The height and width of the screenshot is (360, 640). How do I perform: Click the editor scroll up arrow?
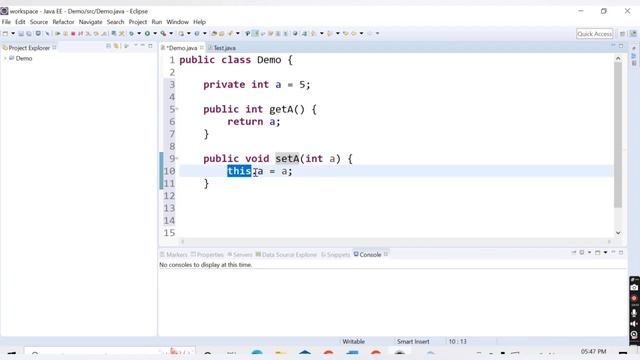pos(618,59)
